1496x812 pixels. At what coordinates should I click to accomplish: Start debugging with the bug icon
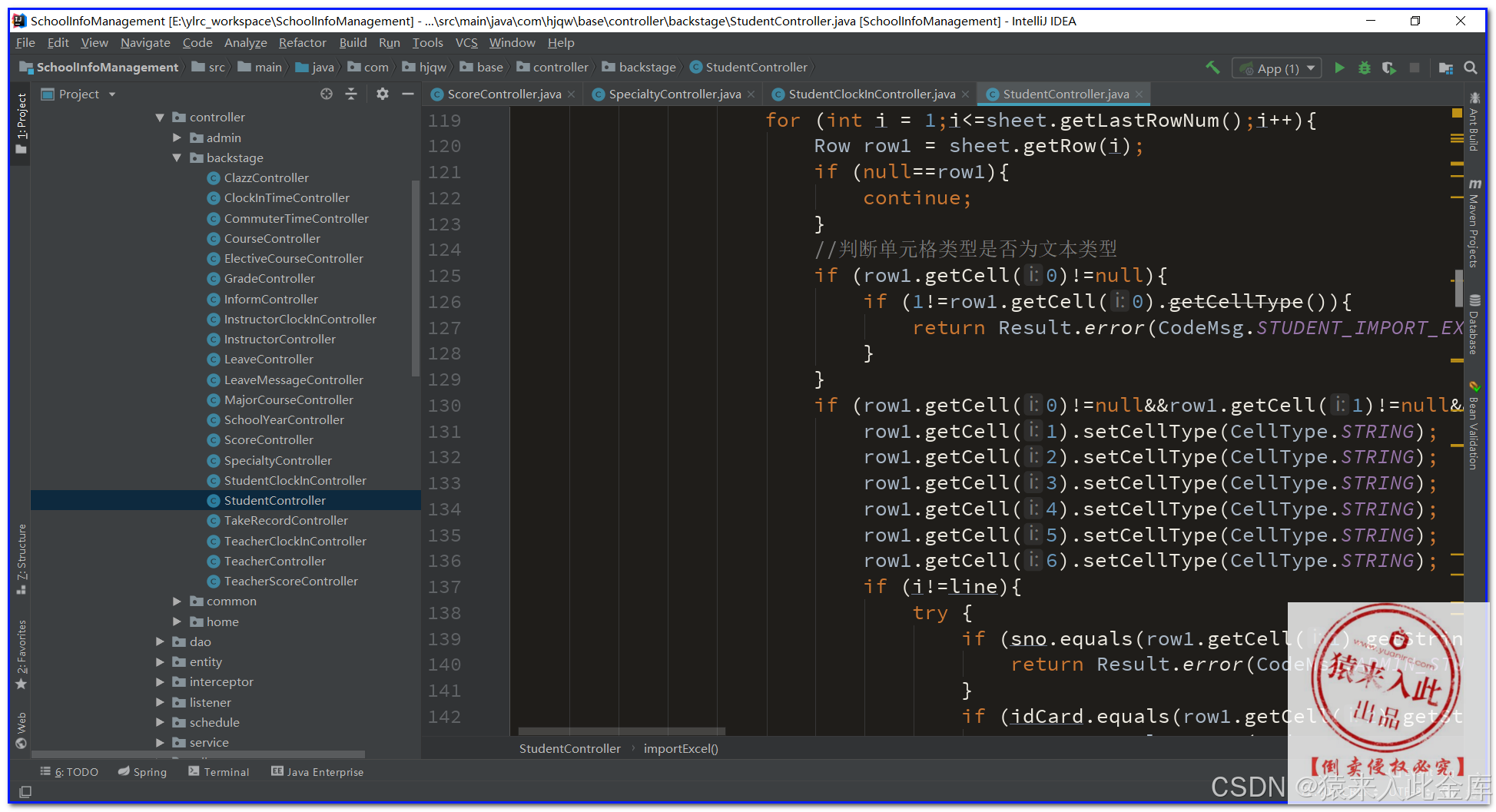pos(1364,68)
